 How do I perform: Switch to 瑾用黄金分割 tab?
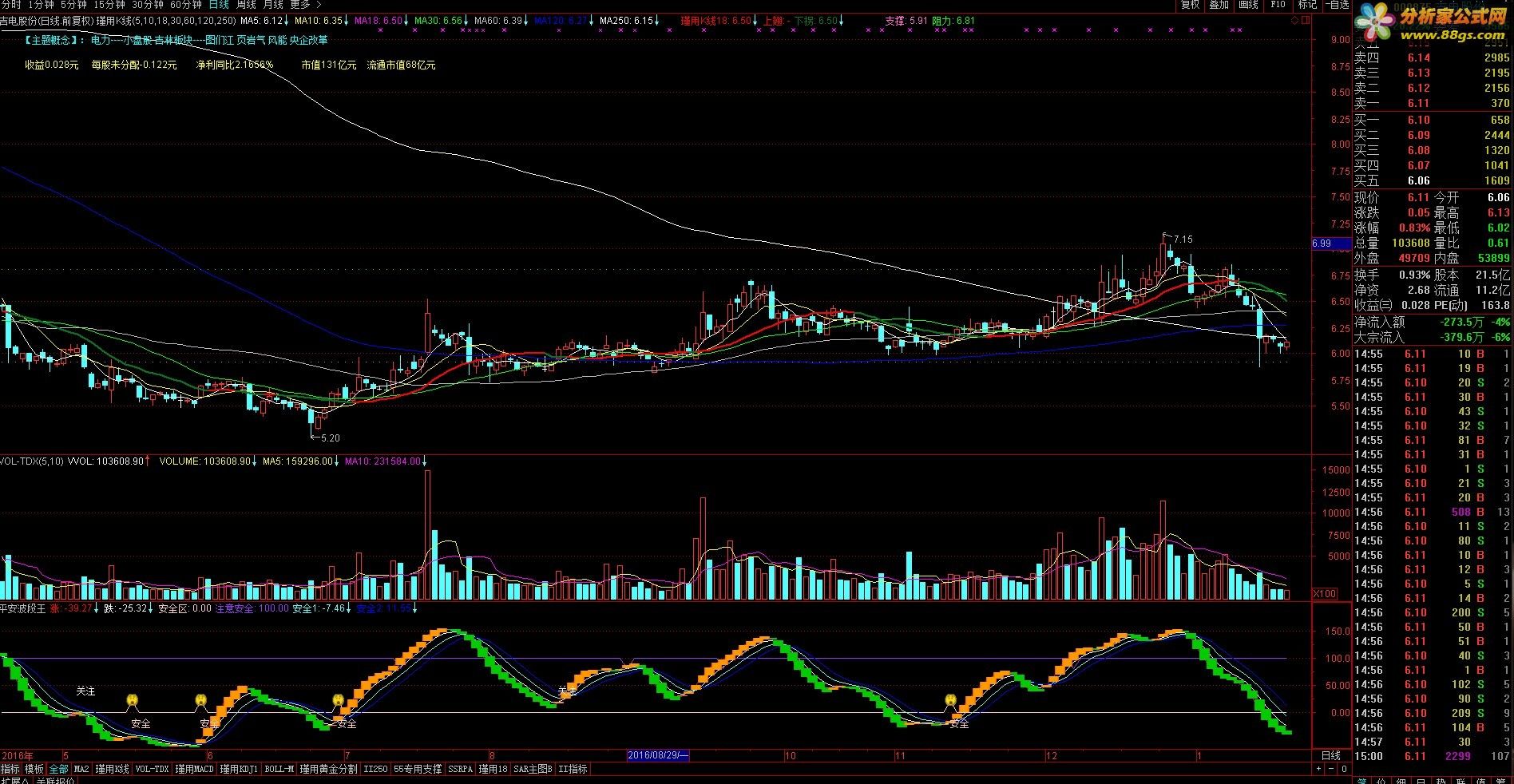coord(329,769)
